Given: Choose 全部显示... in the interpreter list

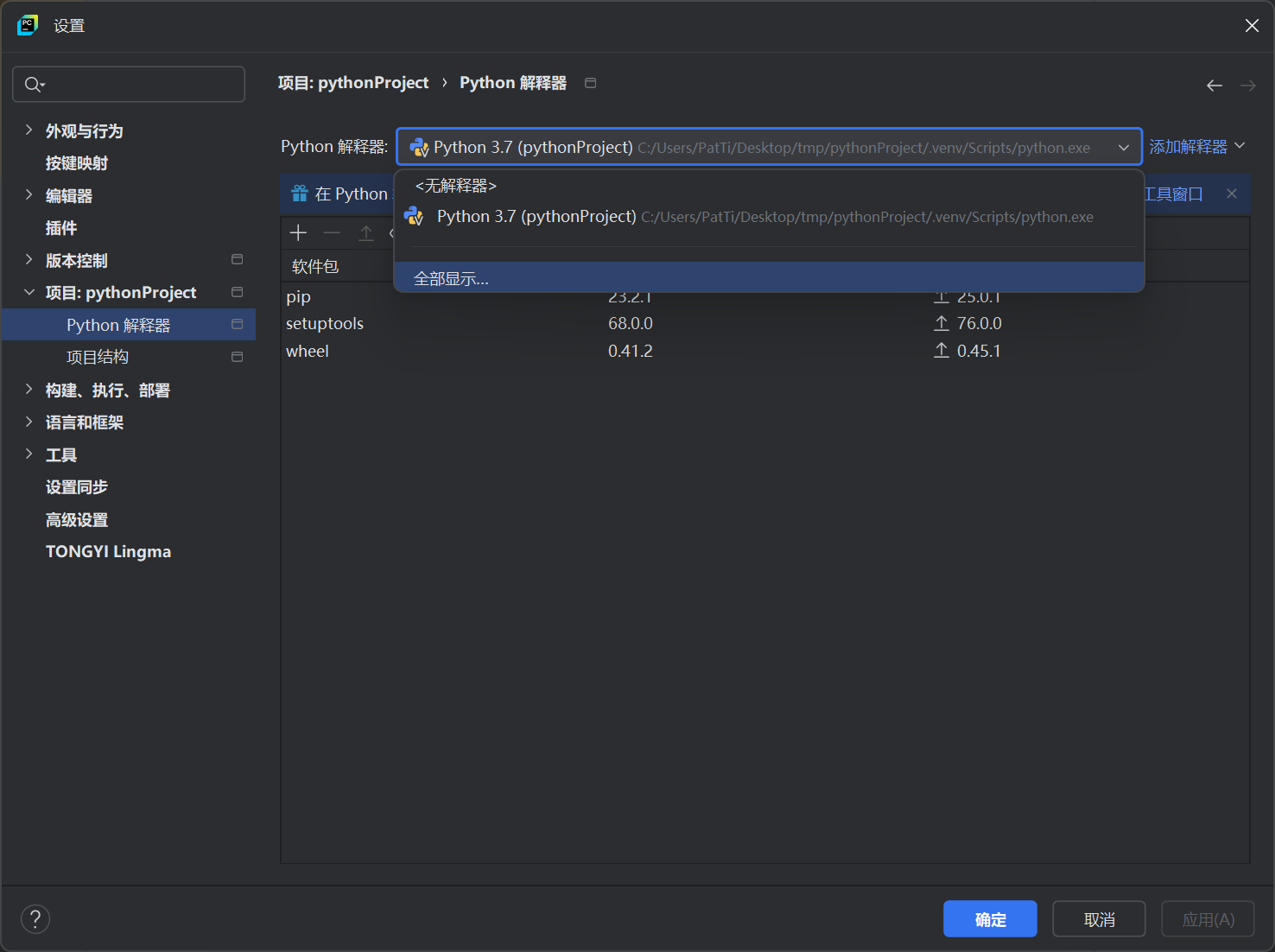Looking at the screenshot, I should click(769, 278).
